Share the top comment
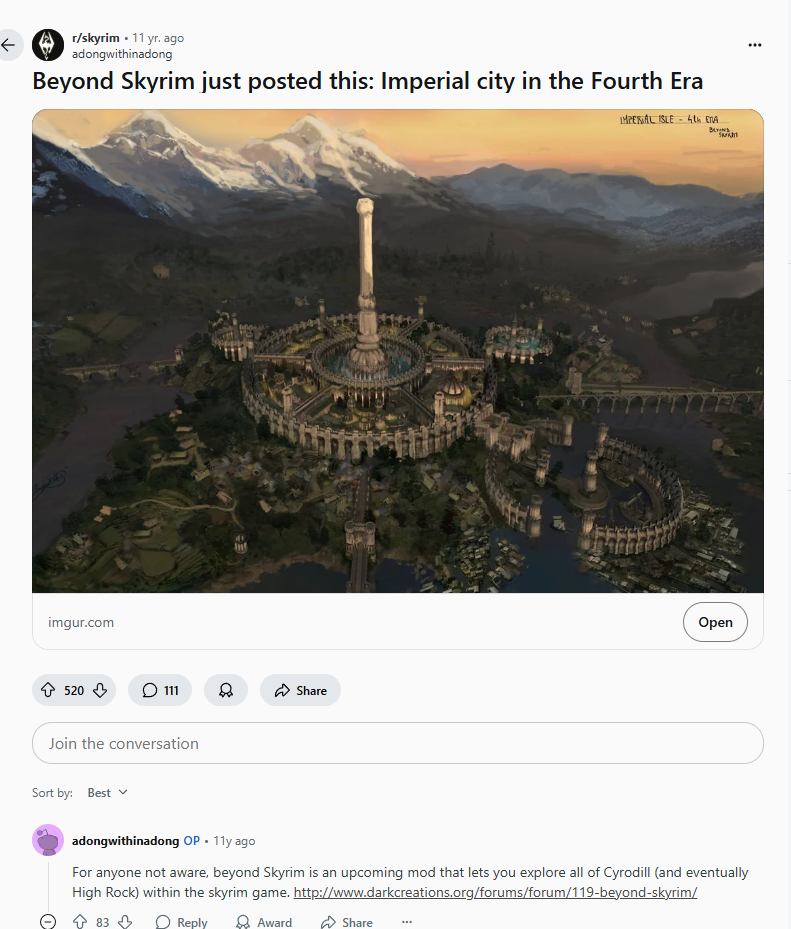The height and width of the screenshot is (929, 791). [347, 922]
